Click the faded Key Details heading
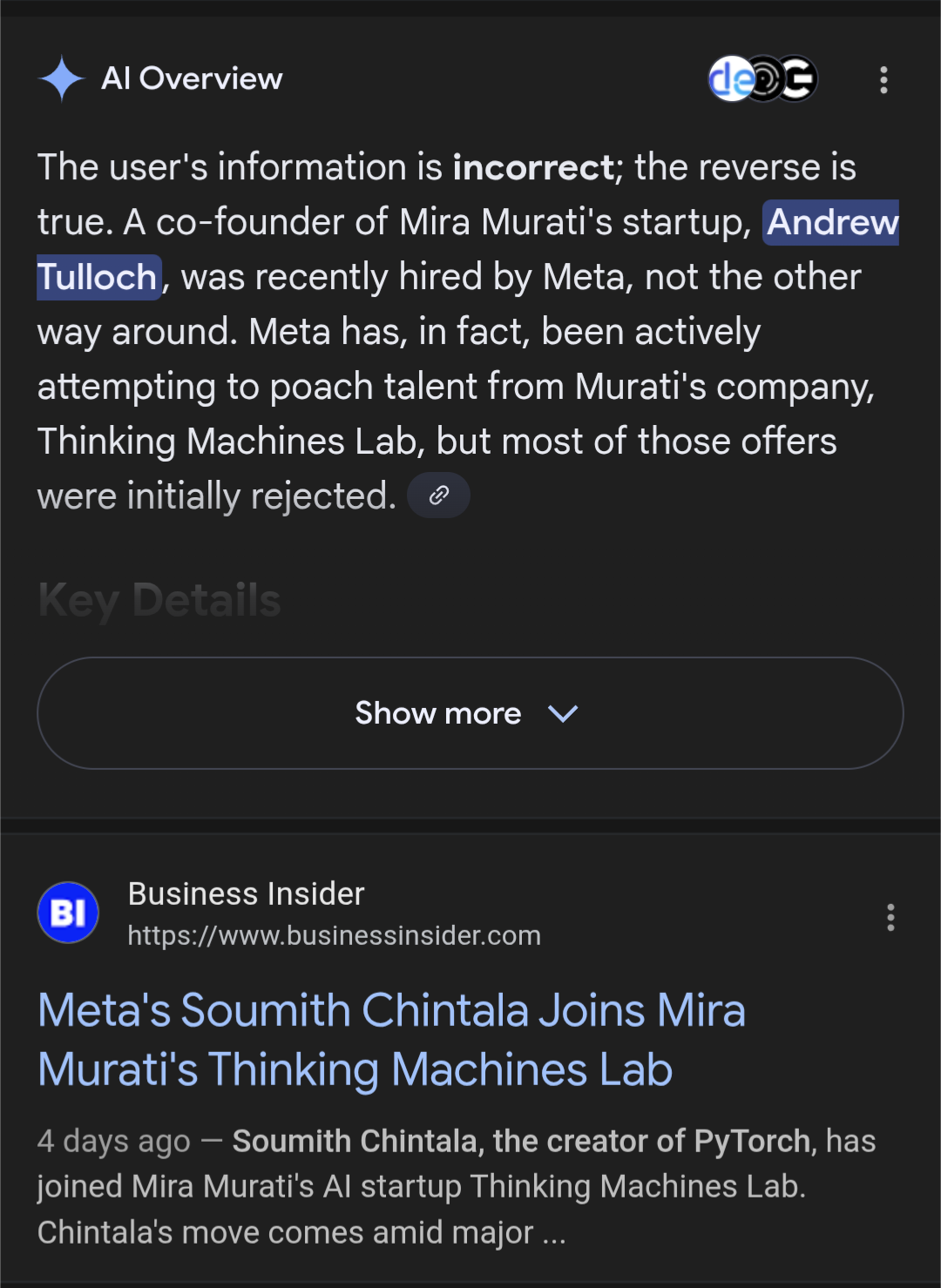This screenshot has height=1288, width=941. point(159,600)
